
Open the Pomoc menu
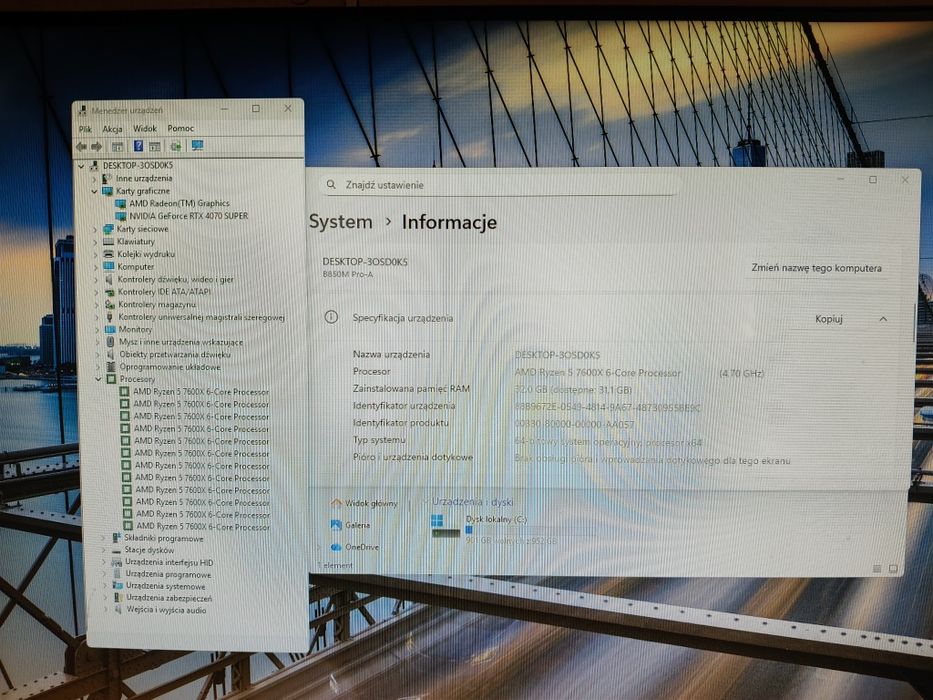click(181, 128)
